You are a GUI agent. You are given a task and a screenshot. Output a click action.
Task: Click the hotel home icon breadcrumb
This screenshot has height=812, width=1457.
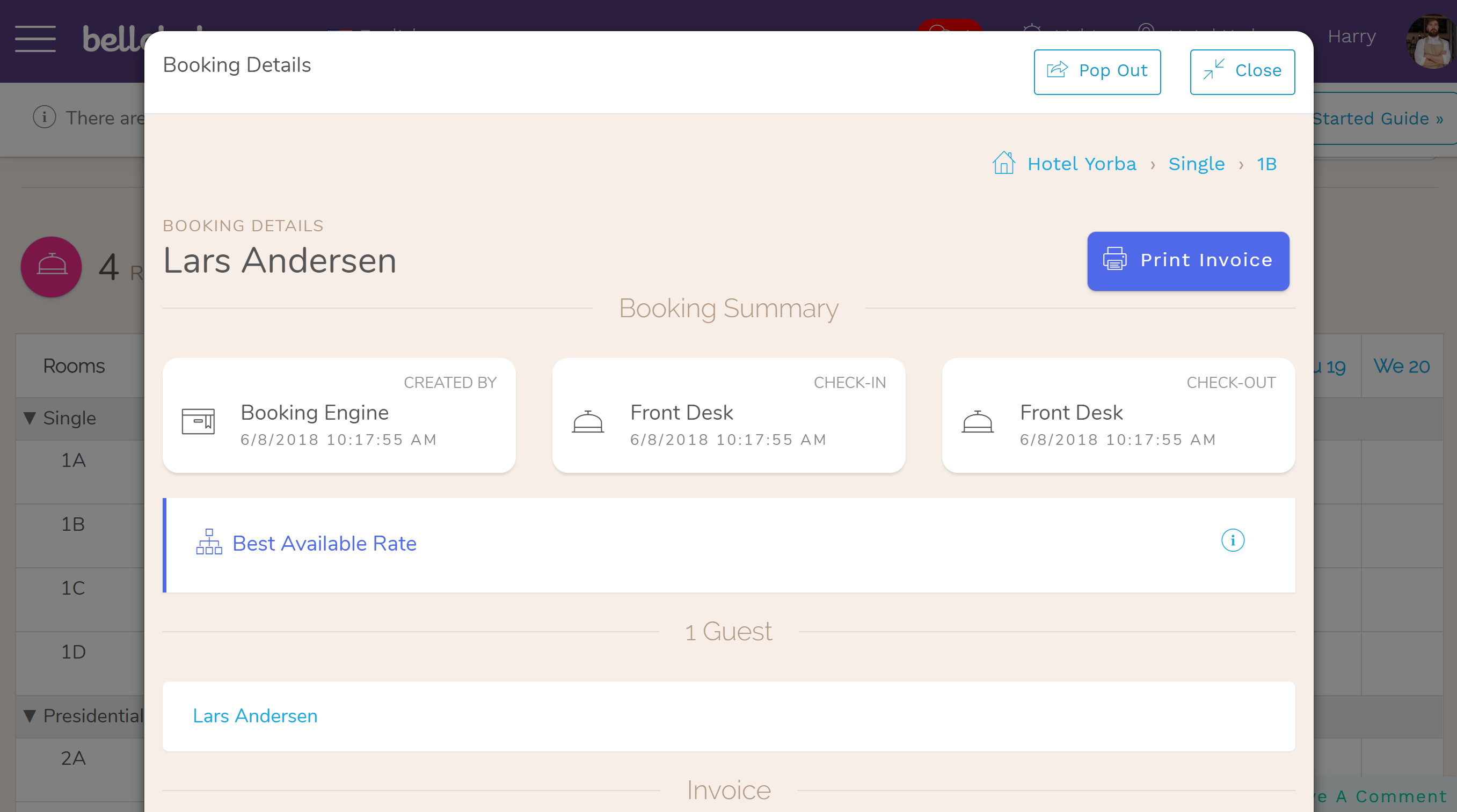coord(1002,163)
